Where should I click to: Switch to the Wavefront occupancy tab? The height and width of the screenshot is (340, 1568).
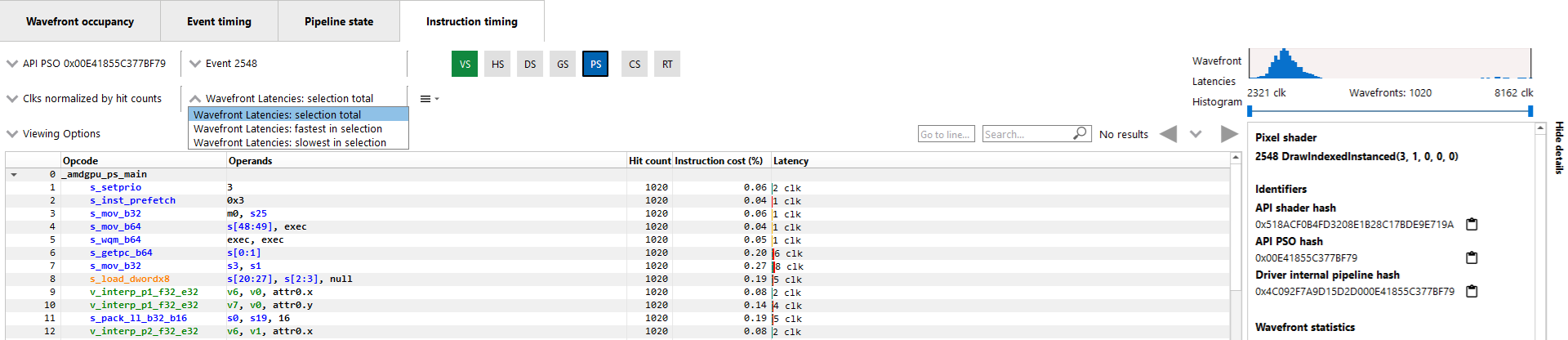pos(80,21)
